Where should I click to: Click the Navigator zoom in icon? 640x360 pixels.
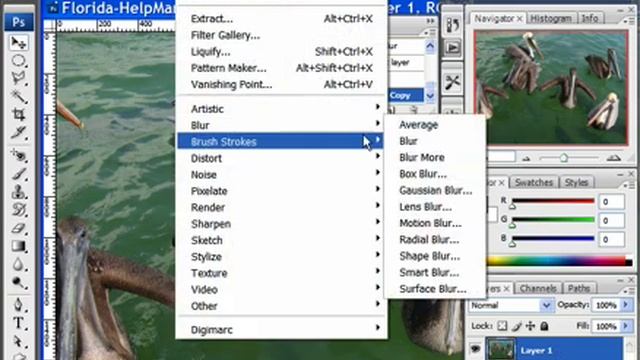coord(613,158)
